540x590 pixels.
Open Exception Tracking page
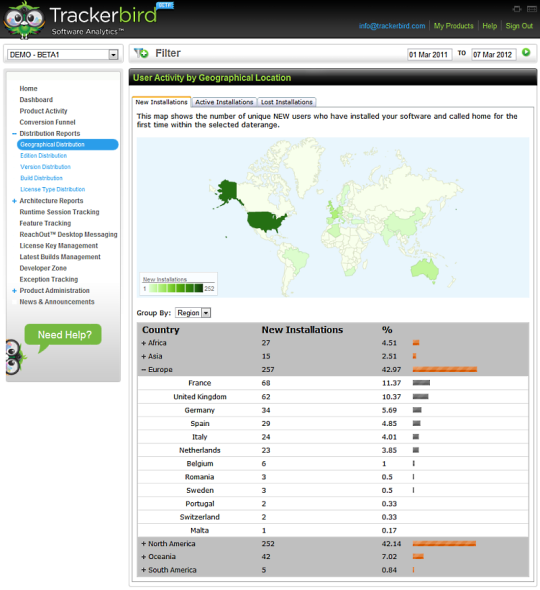click(49, 280)
